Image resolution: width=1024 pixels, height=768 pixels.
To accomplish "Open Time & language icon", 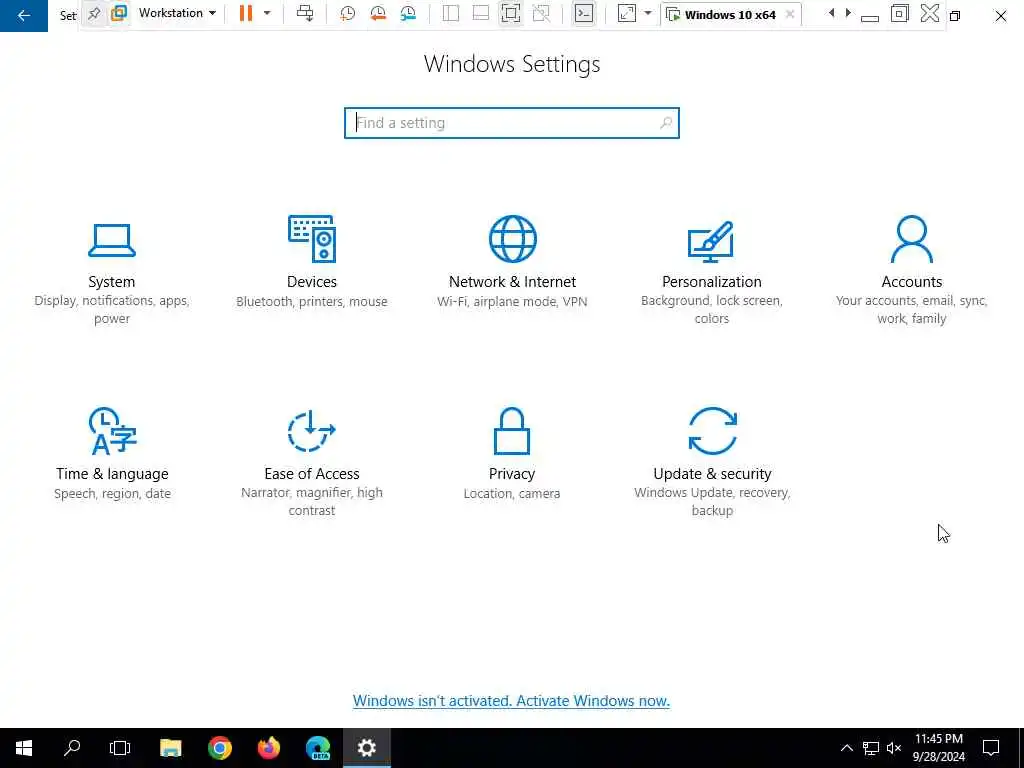I will coord(112,431).
